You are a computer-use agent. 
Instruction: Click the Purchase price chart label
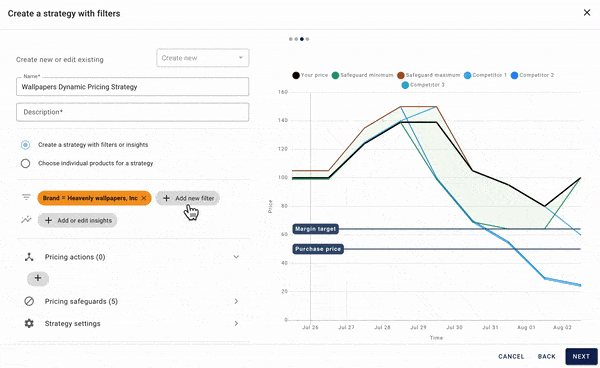[318, 249]
